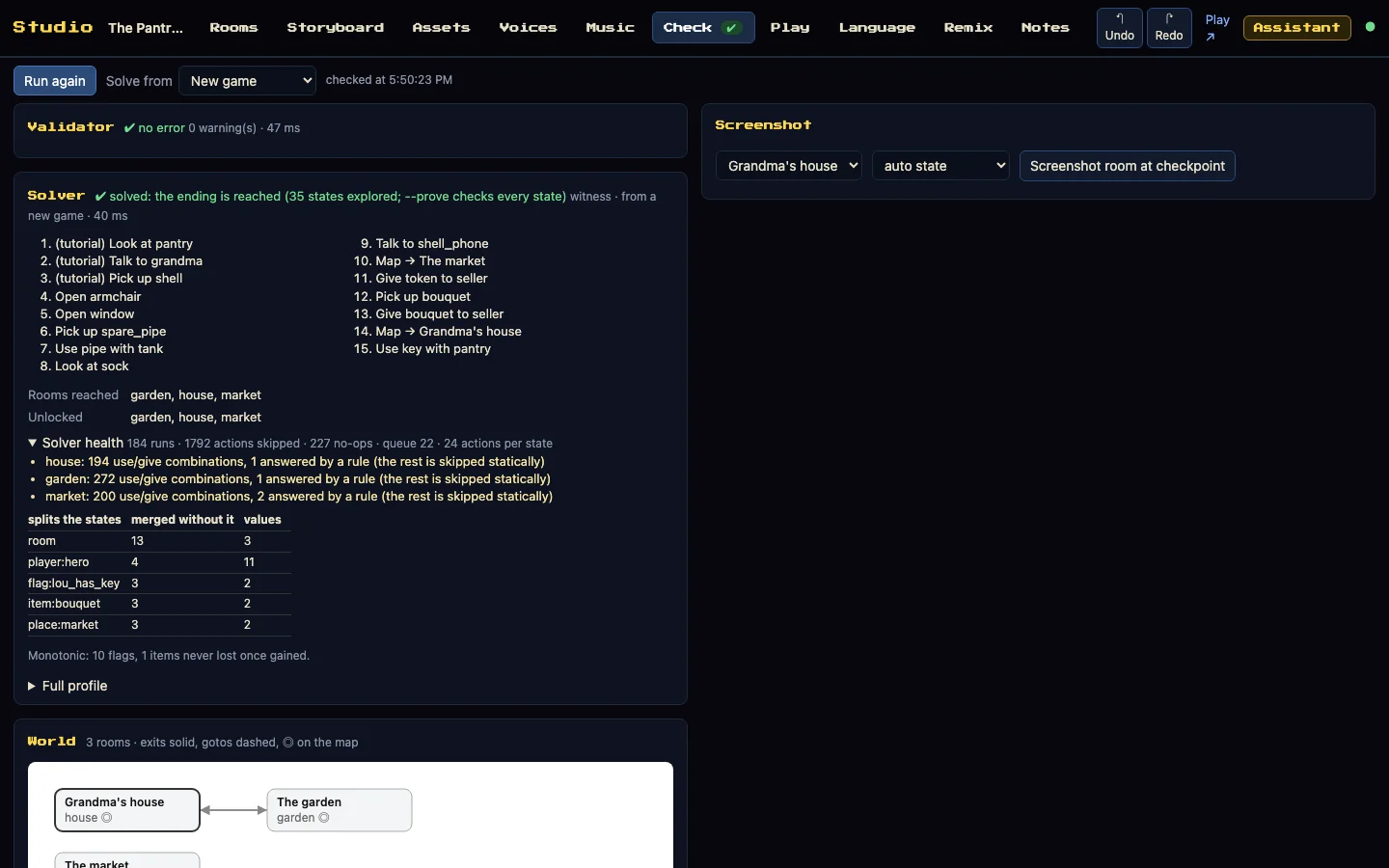Click the Validator no error status
Screen dimensions: 1389x868
coord(154,128)
